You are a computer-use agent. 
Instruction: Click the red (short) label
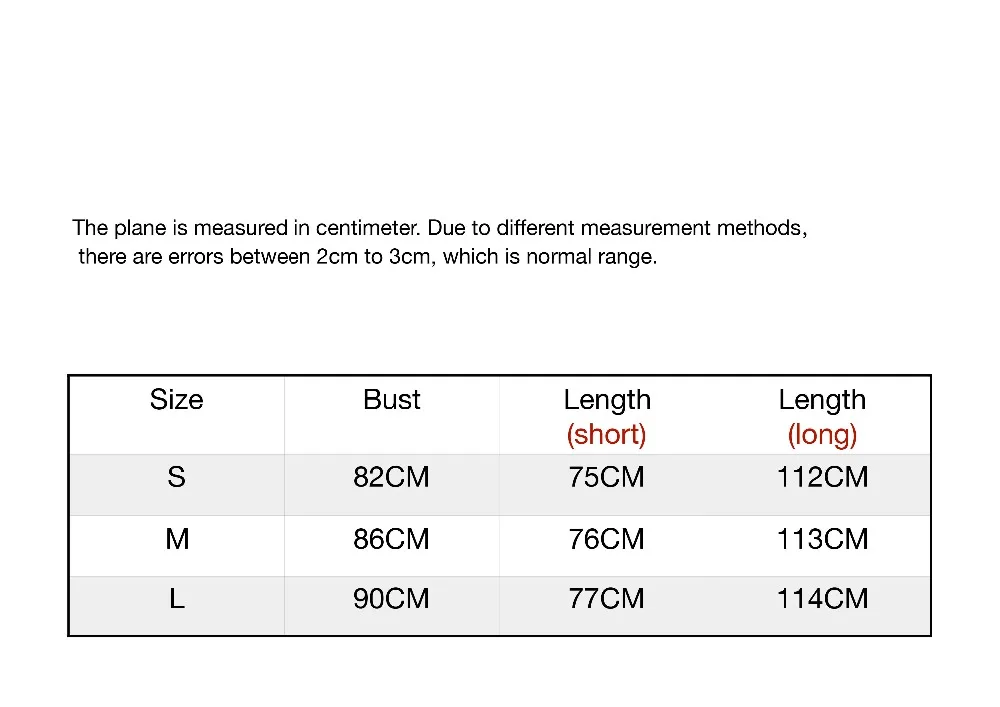(607, 435)
